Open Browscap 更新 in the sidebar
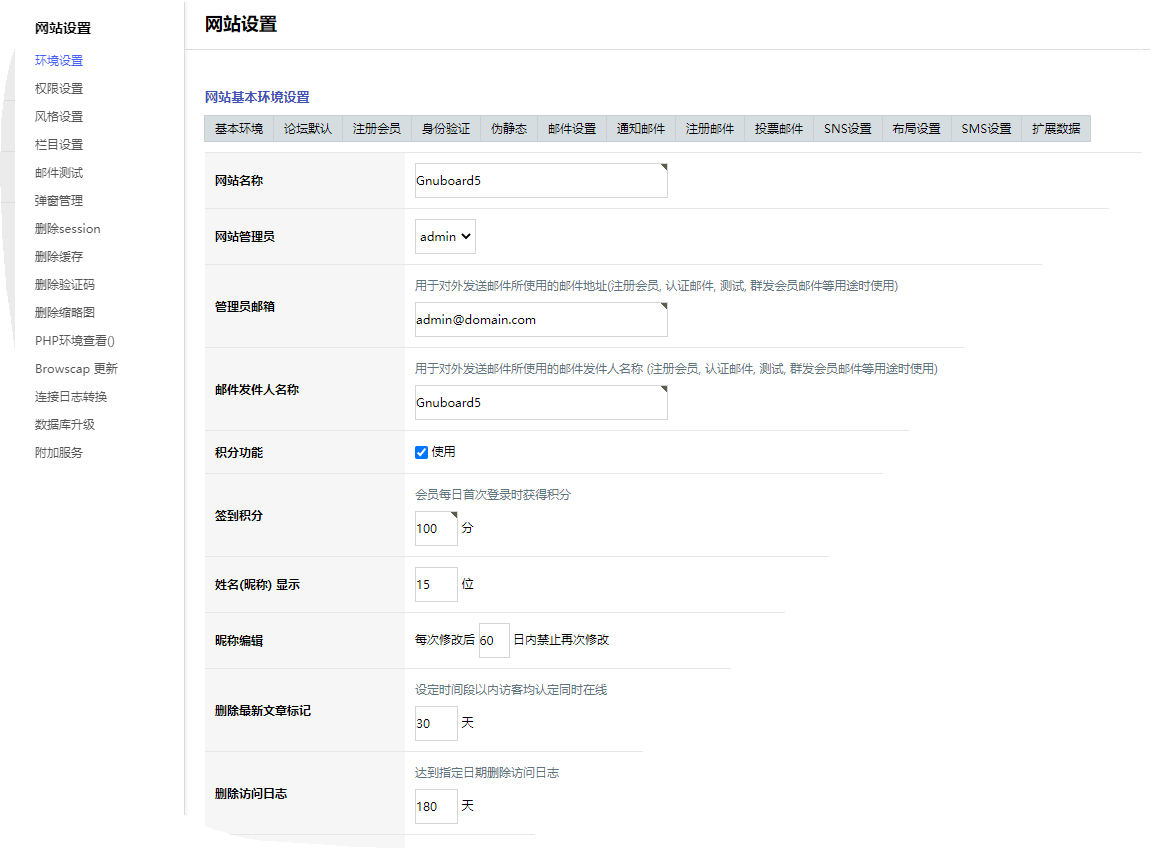Viewport: 1155px width, 849px height. (76, 369)
